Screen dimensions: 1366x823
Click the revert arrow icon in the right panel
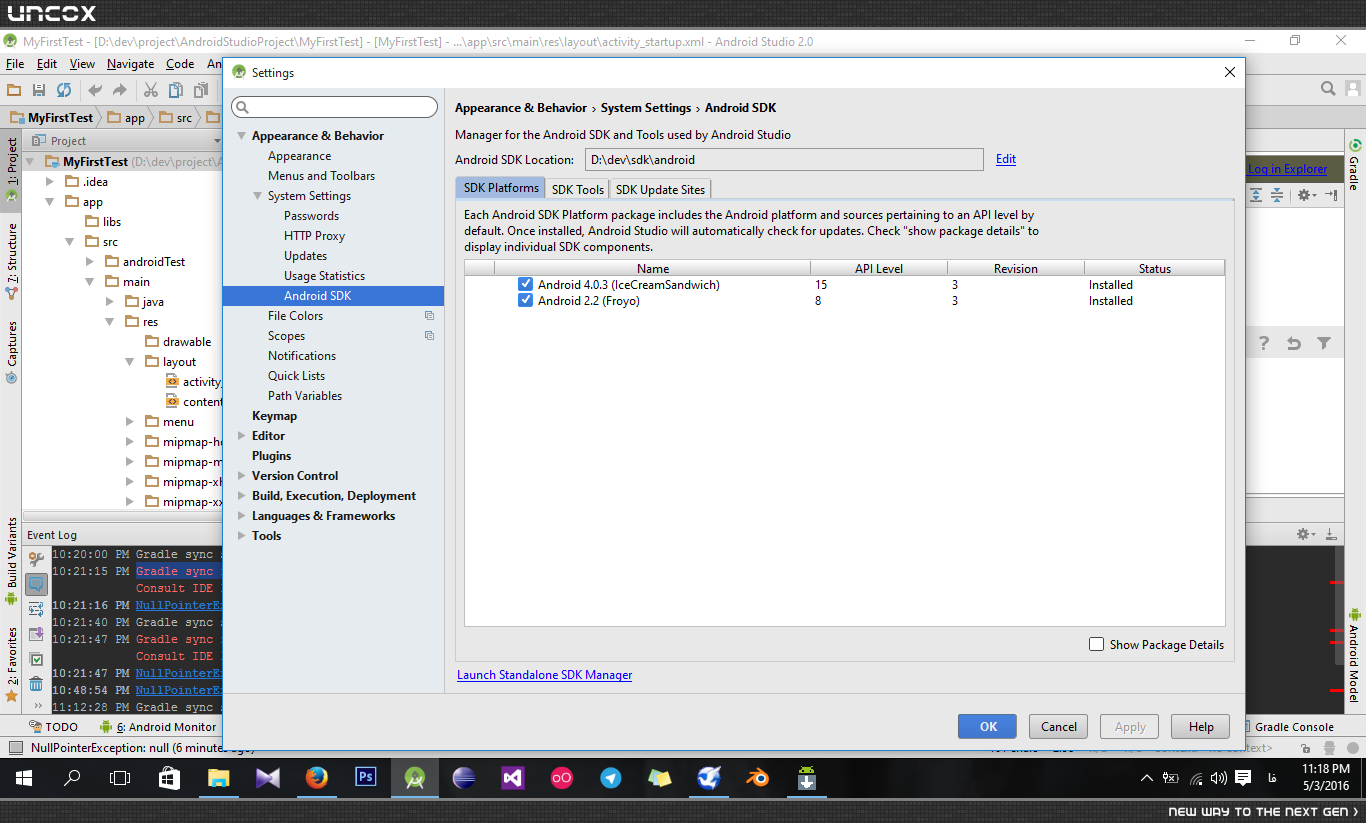1294,343
